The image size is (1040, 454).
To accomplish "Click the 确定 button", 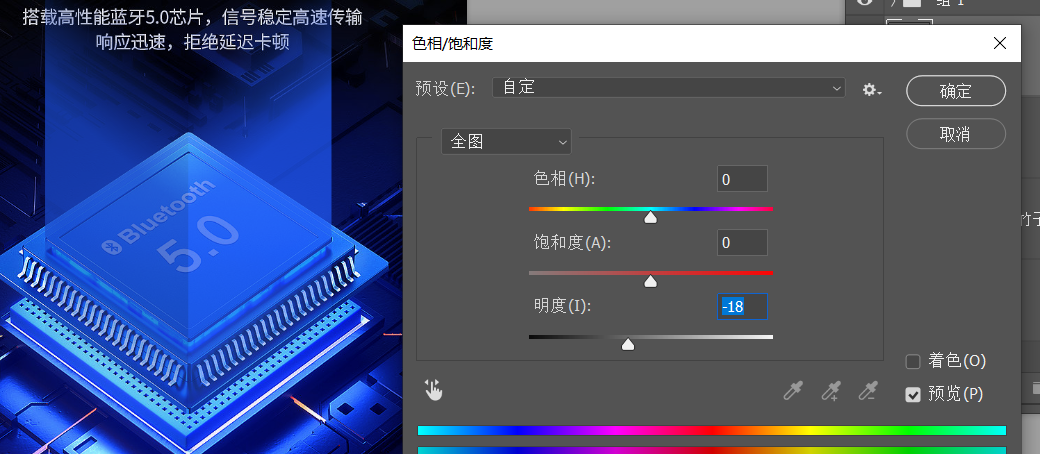I will (956, 91).
